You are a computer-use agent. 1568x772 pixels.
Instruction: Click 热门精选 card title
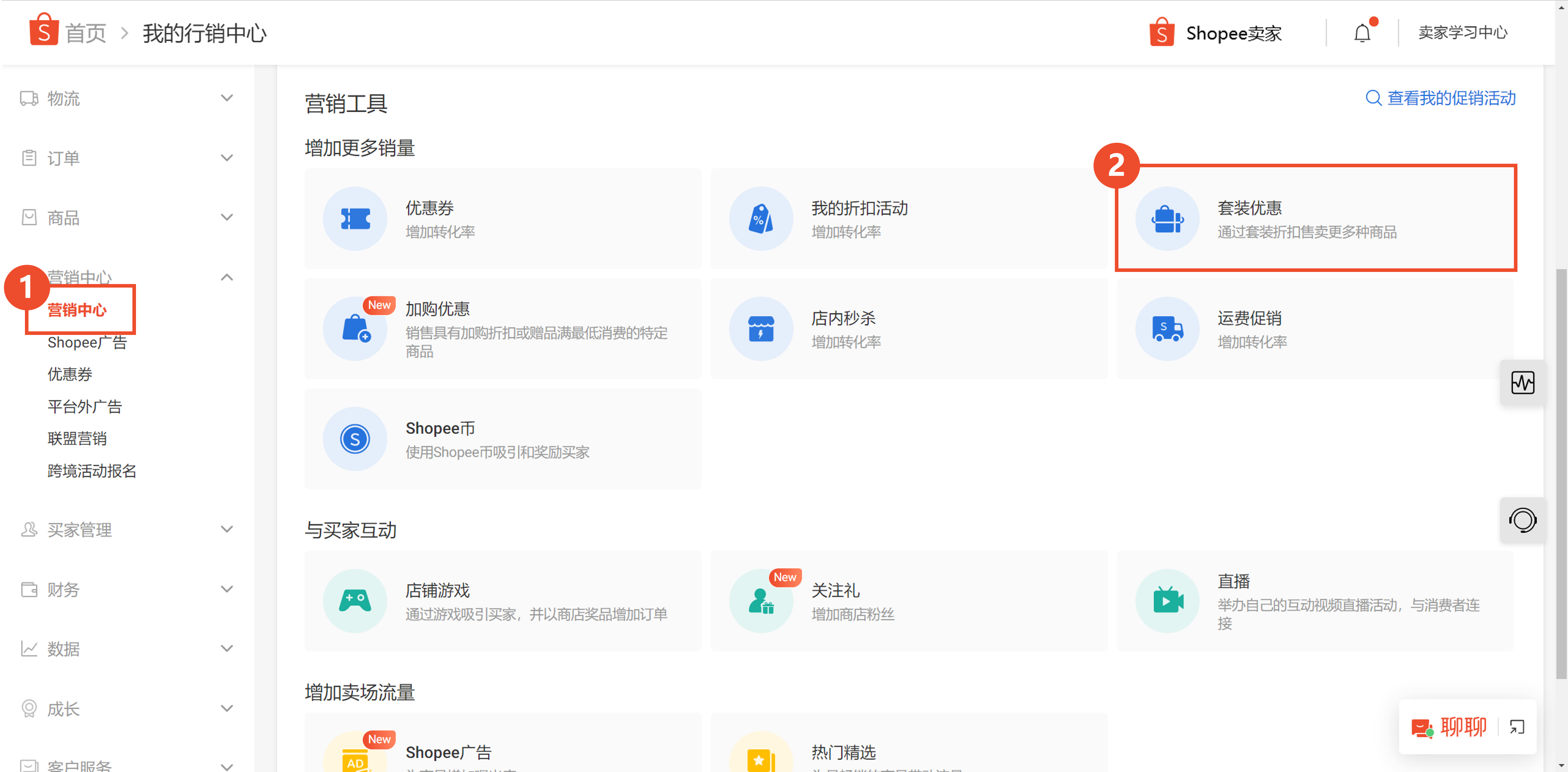(x=844, y=752)
